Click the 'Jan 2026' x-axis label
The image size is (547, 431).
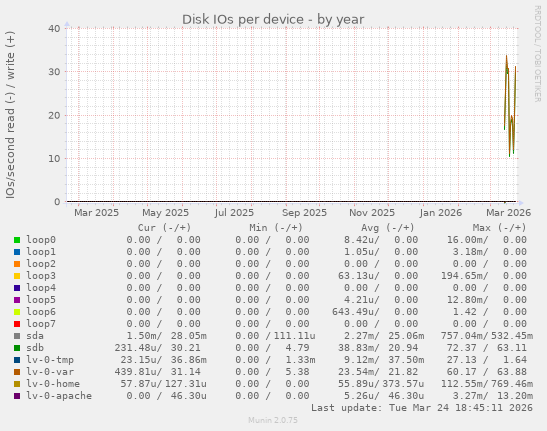click(441, 213)
